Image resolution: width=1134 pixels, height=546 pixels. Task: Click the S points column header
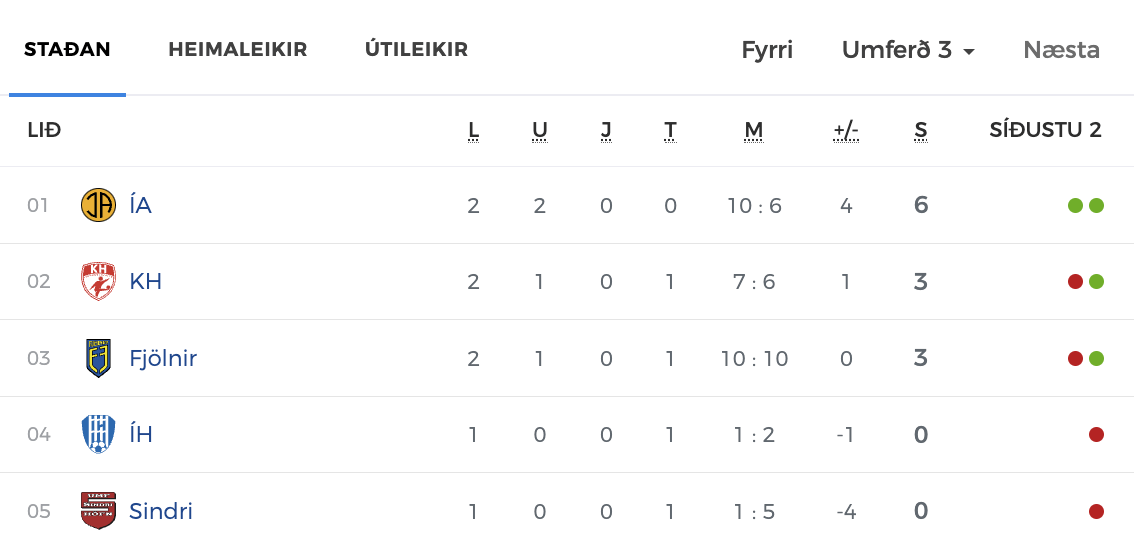click(x=921, y=131)
